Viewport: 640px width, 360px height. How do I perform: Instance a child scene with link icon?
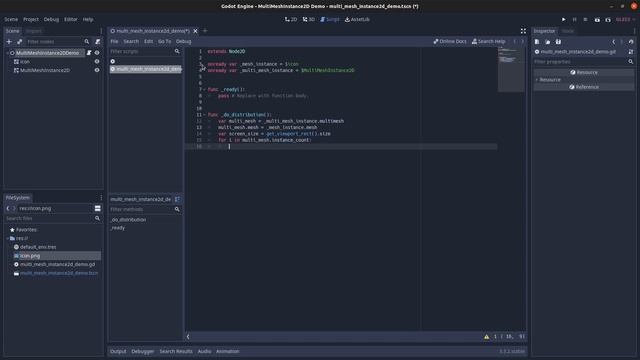(x=19, y=42)
